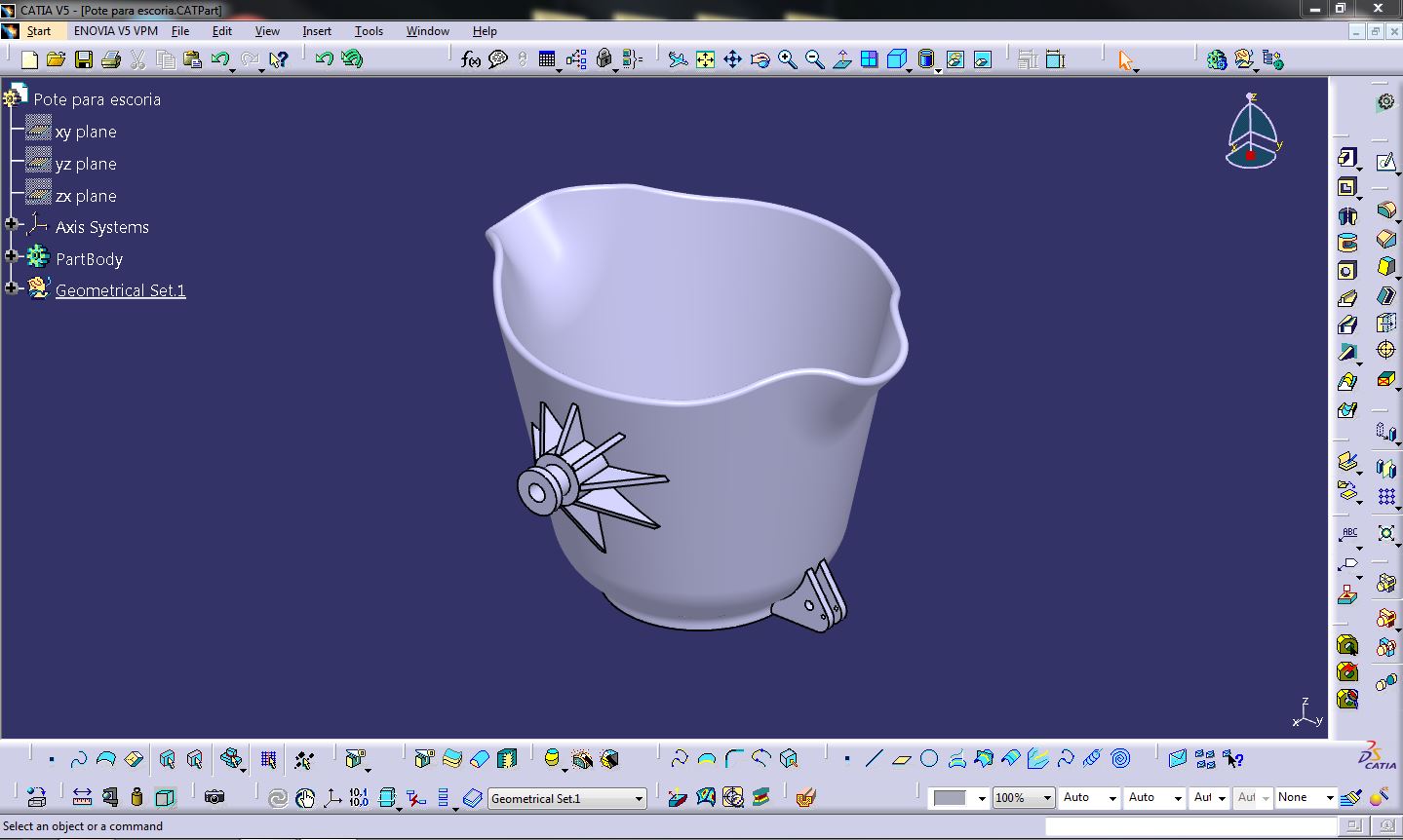
Task: Expand the PartBody tree node
Action: [12, 256]
